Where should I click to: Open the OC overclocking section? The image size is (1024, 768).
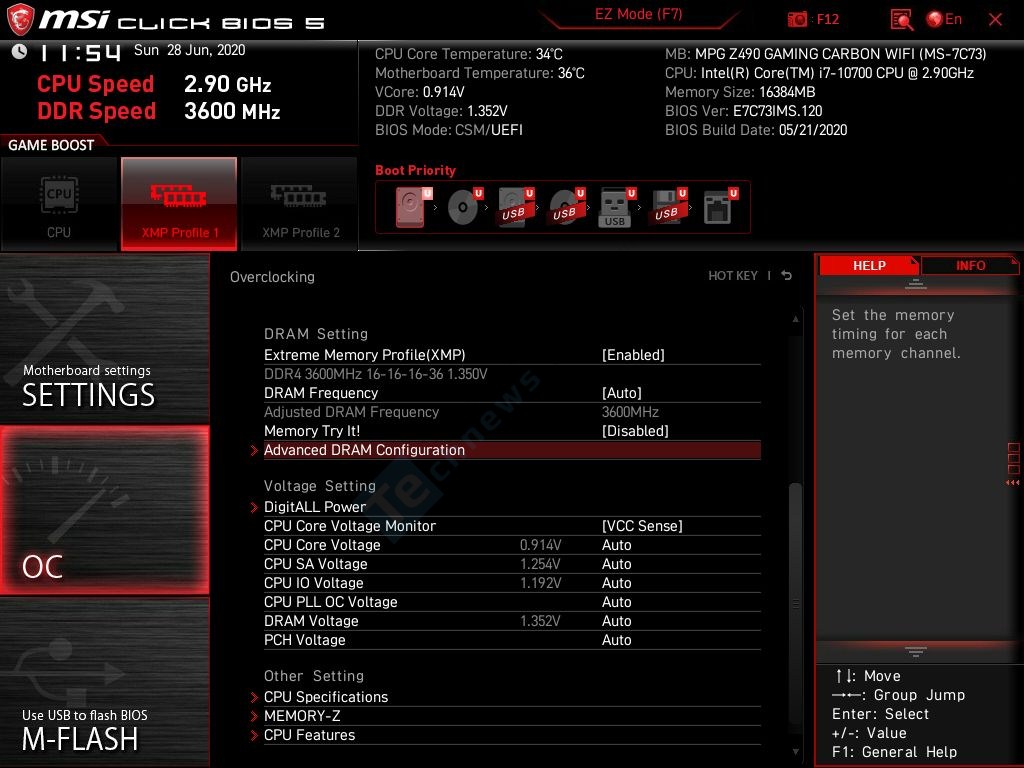pos(104,511)
